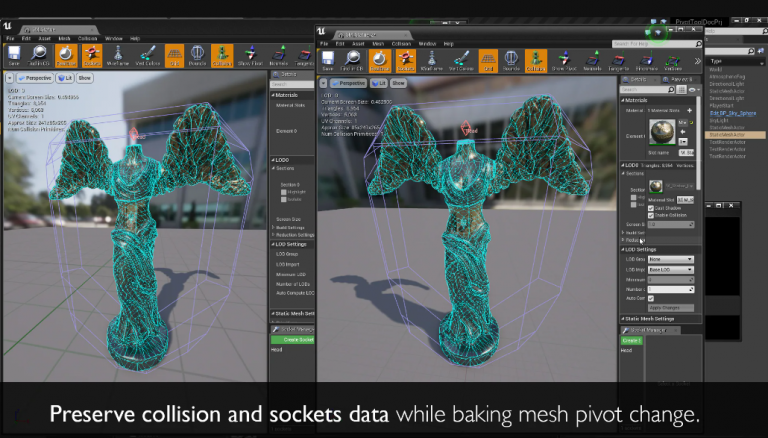The image size is (768, 438).
Task: Select Head socket in right Socket Manager
Action: coord(626,350)
